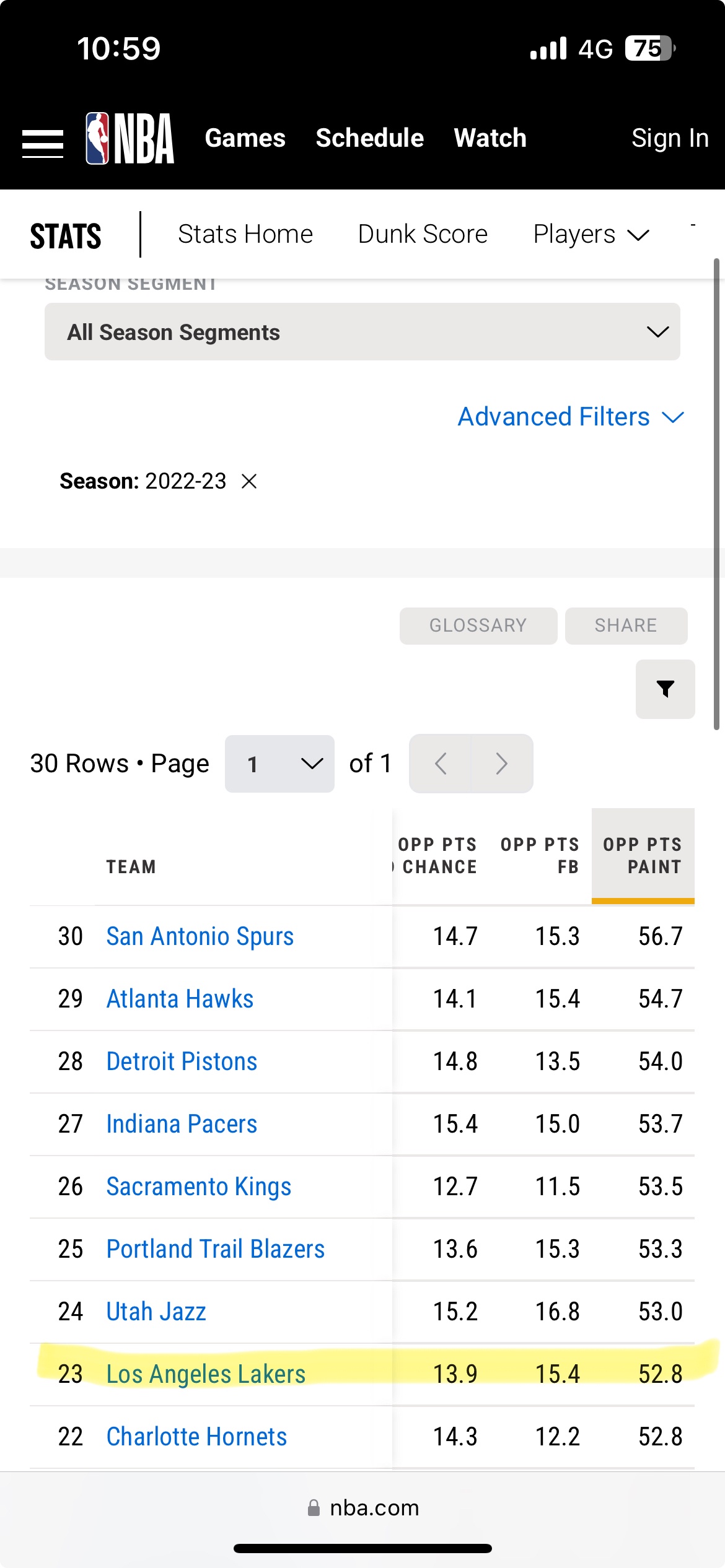
Task: Tap the NBA logo
Action: click(x=130, y=139)
